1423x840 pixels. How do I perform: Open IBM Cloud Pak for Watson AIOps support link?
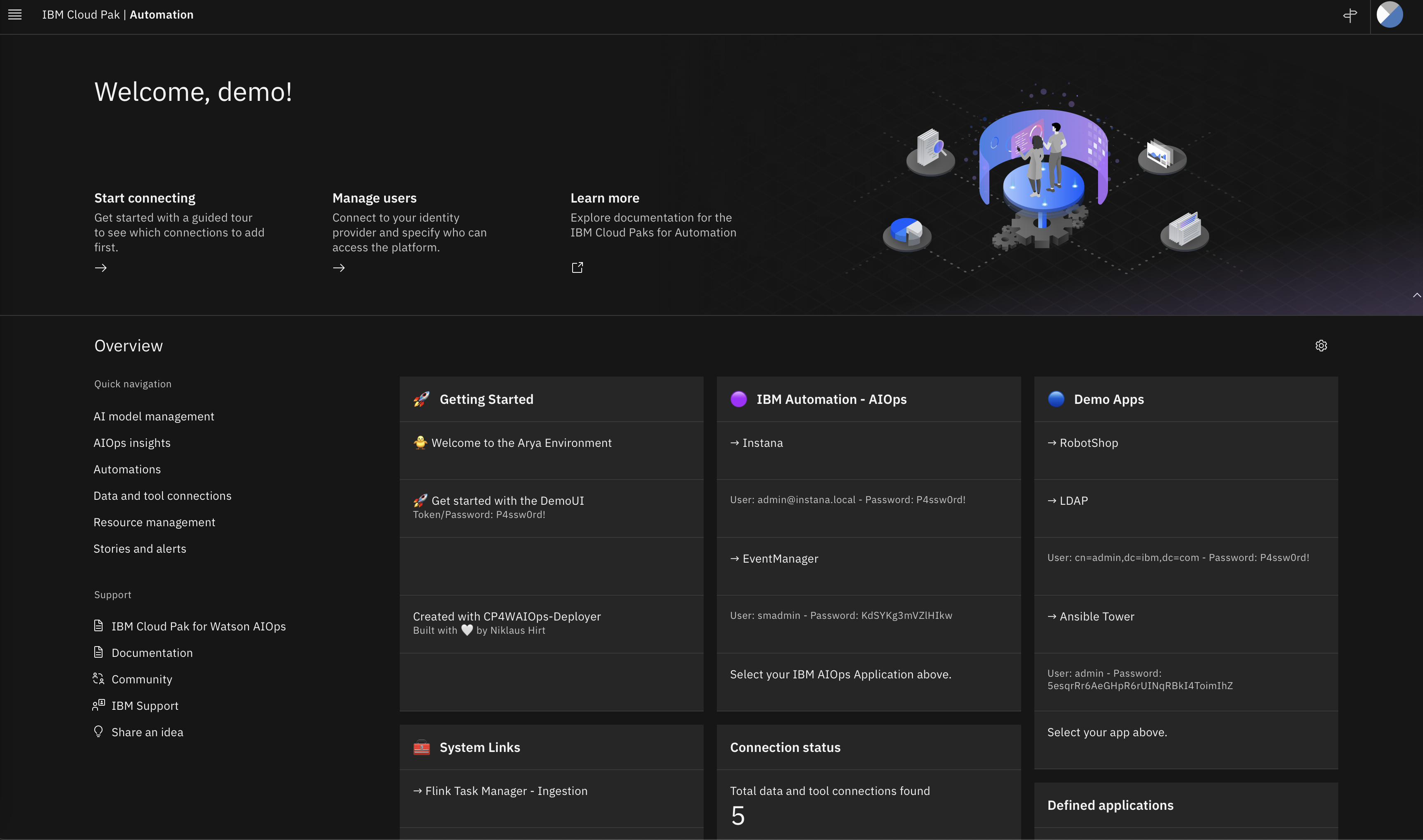pyautogui.click(x=199, y=627)
